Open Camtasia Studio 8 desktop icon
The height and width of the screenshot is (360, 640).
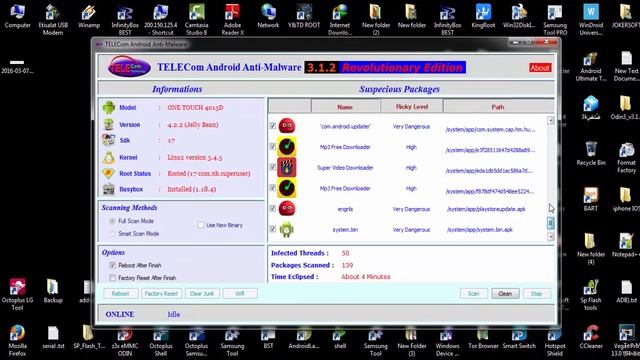tap(196, 19)
